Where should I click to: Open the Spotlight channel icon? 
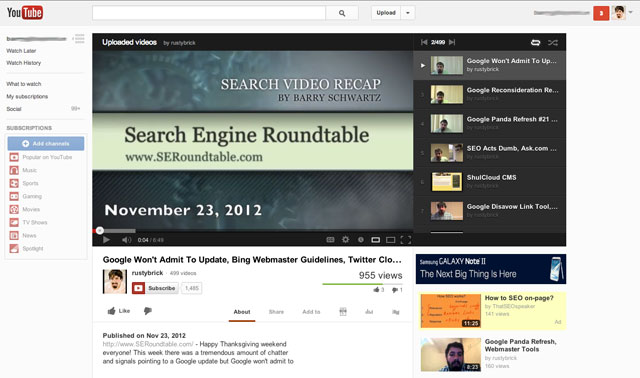(14, 249)
